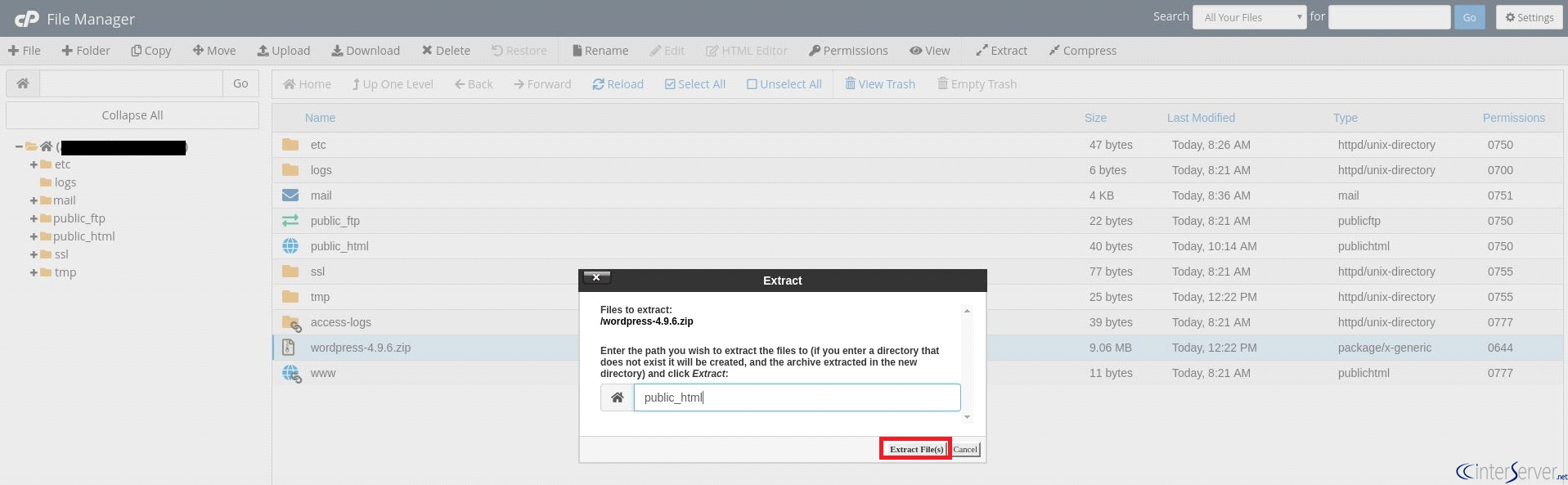Create a new folder with Folder button
Screen dimensions: 1568x485
86,51
